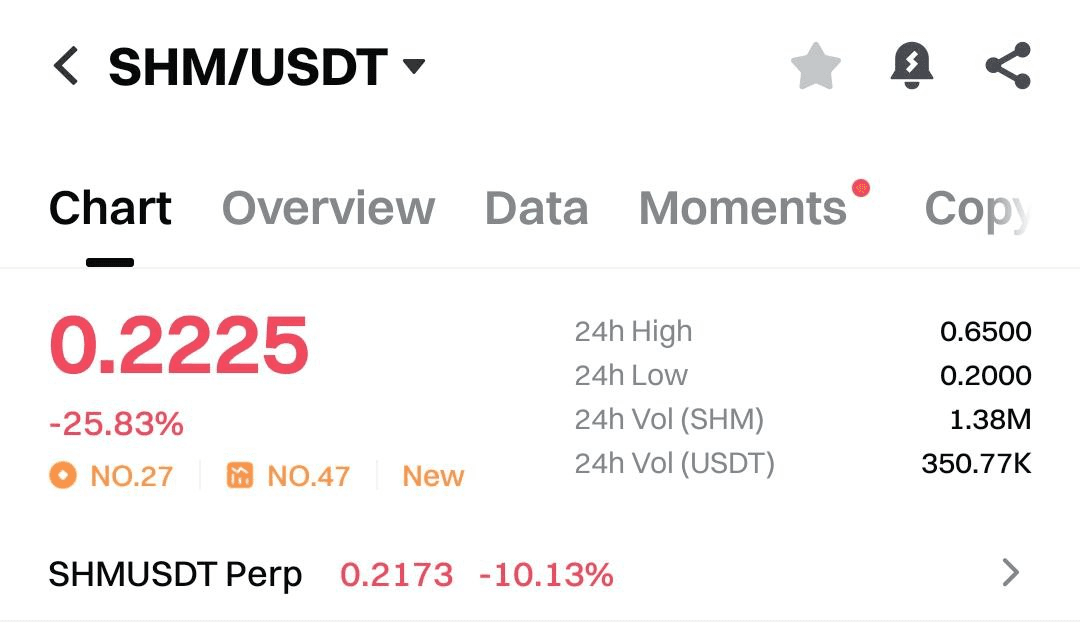The height and width of the screenshot is (637, 1080).
Task: Open the SHM/USDT pair selector title
Action: [x=248, y=67]
